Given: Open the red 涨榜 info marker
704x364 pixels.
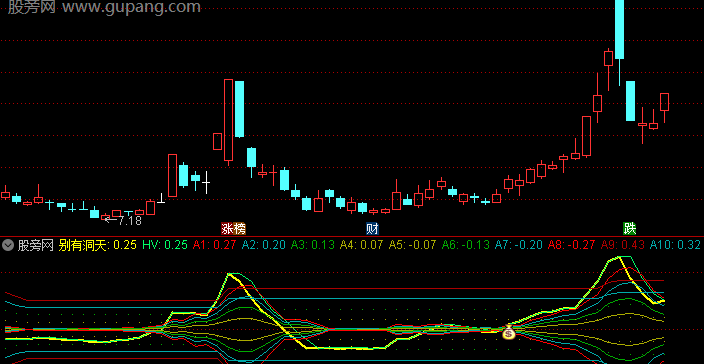Looking at the screenshot, I should pos(233,229).
